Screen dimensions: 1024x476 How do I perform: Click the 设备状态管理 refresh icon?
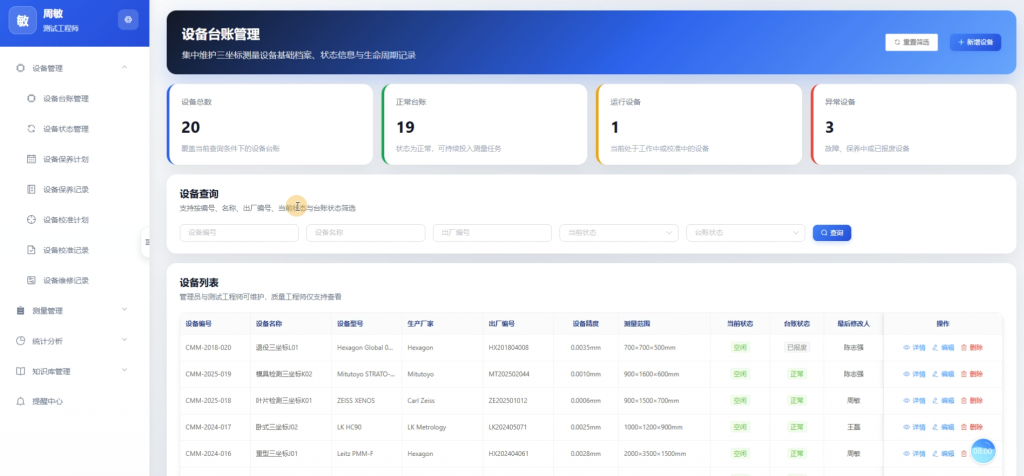pyautogui.click(x=31, y=129)
